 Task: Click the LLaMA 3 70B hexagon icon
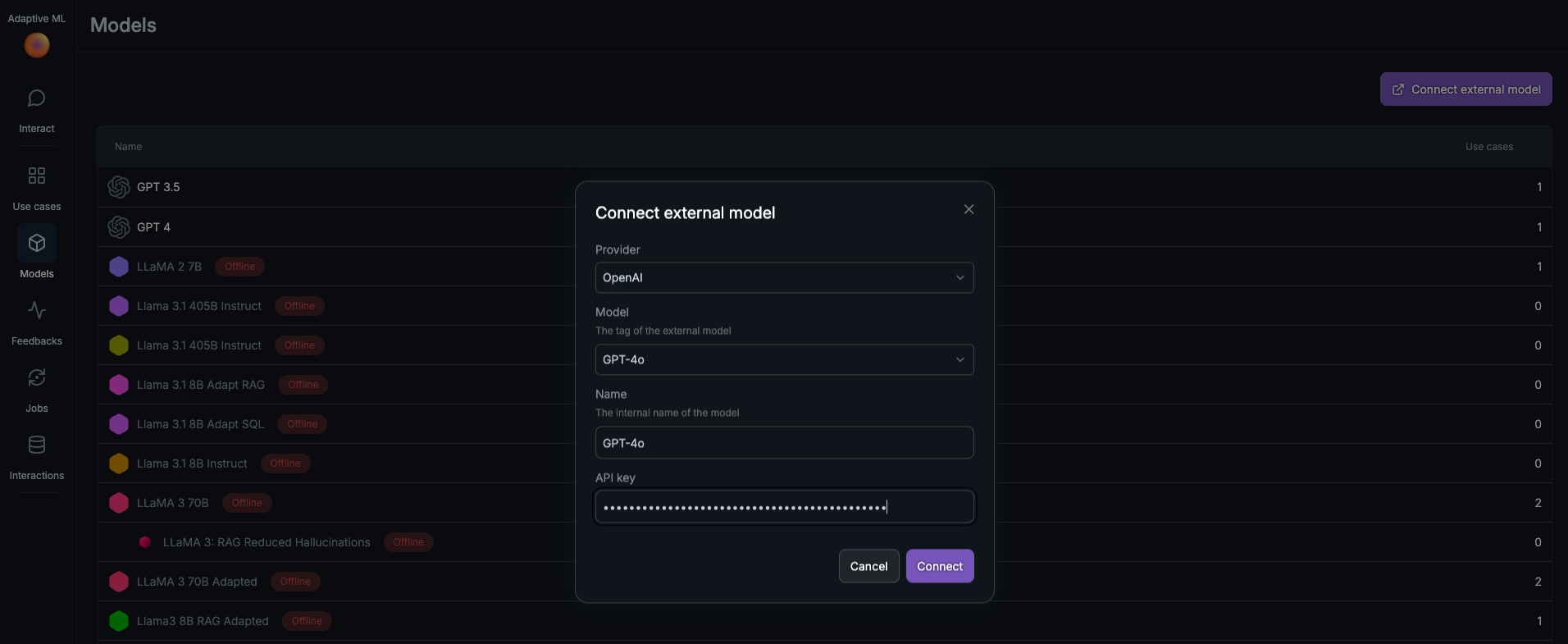119,503
